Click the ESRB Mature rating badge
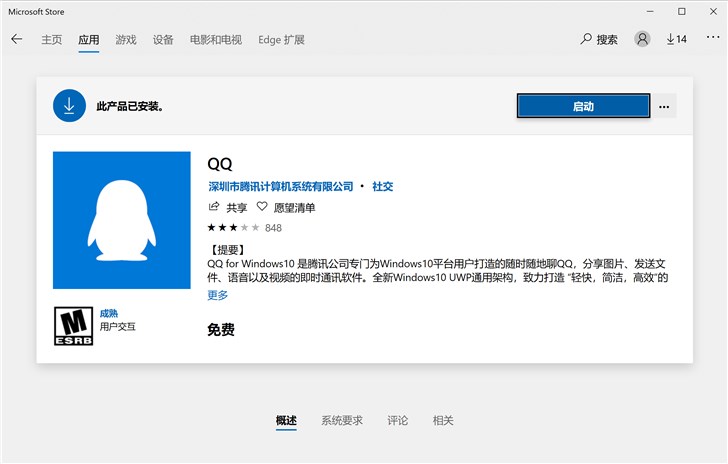This screenshot has width=728, height=464. tap(73, 326)
